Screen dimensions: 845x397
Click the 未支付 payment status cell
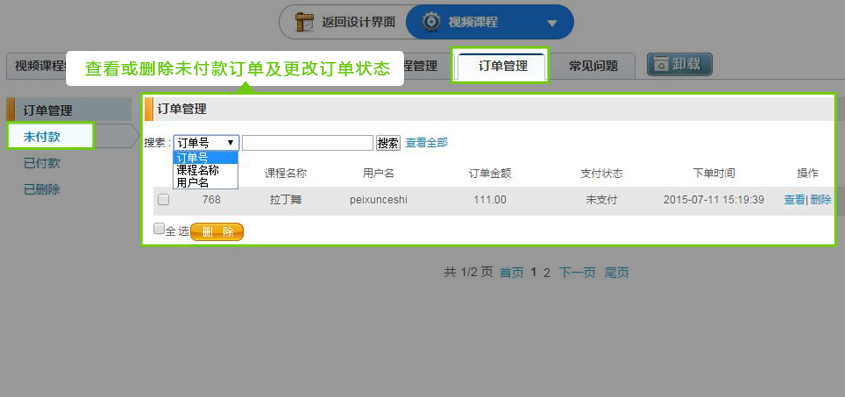pos(601,200)
